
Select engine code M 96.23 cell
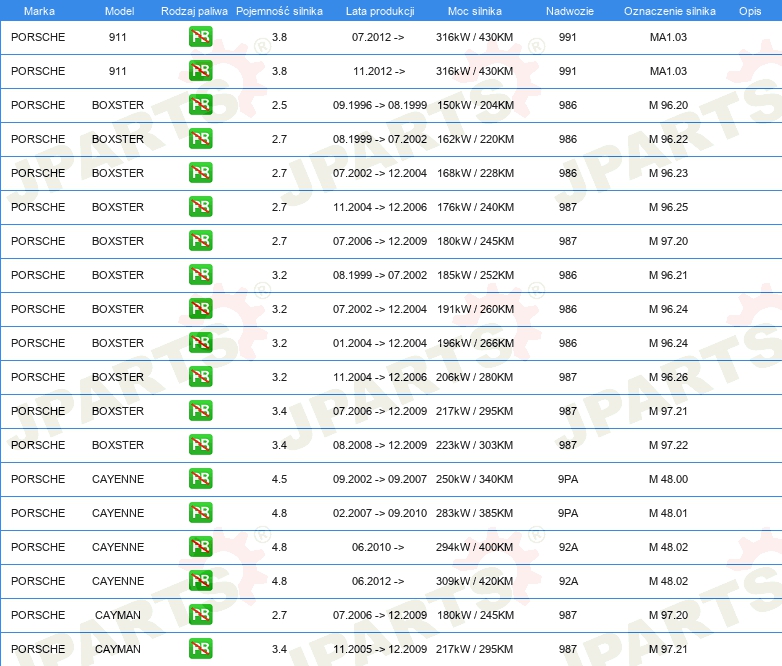tap(668, 173)
